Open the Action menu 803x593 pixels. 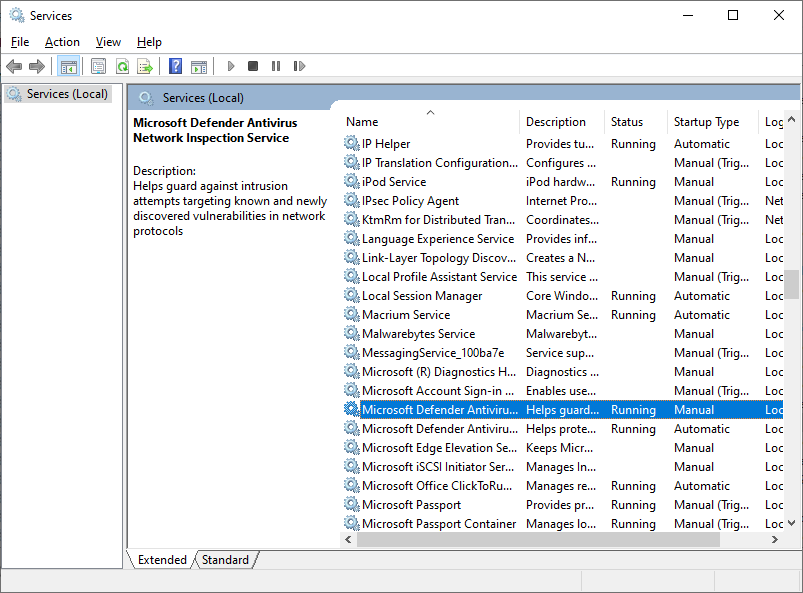click(x=62, y=42)
